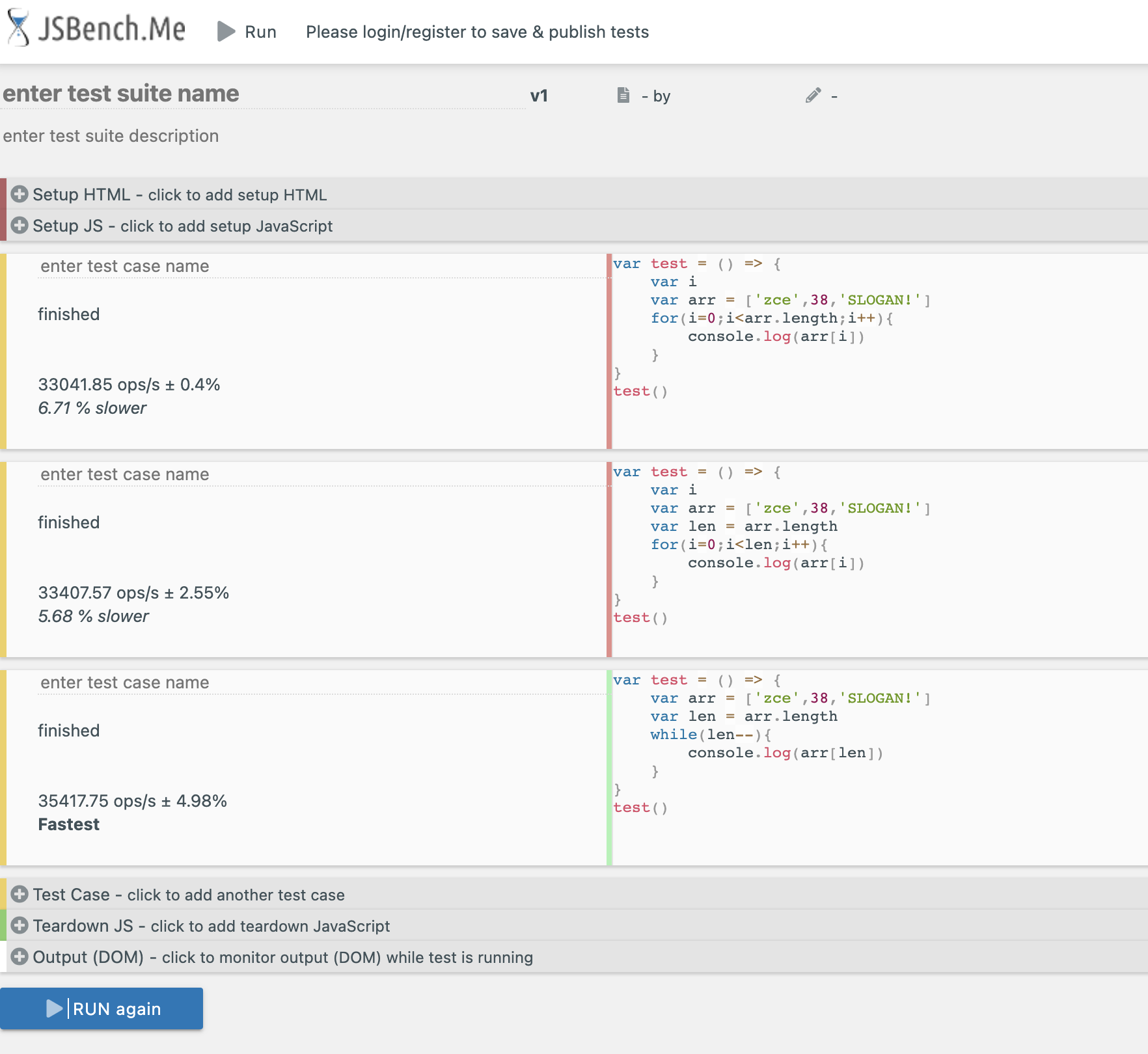The image size is (1148, 1054).
Task: Focus the test suite name field
Action: click(260, 94)
